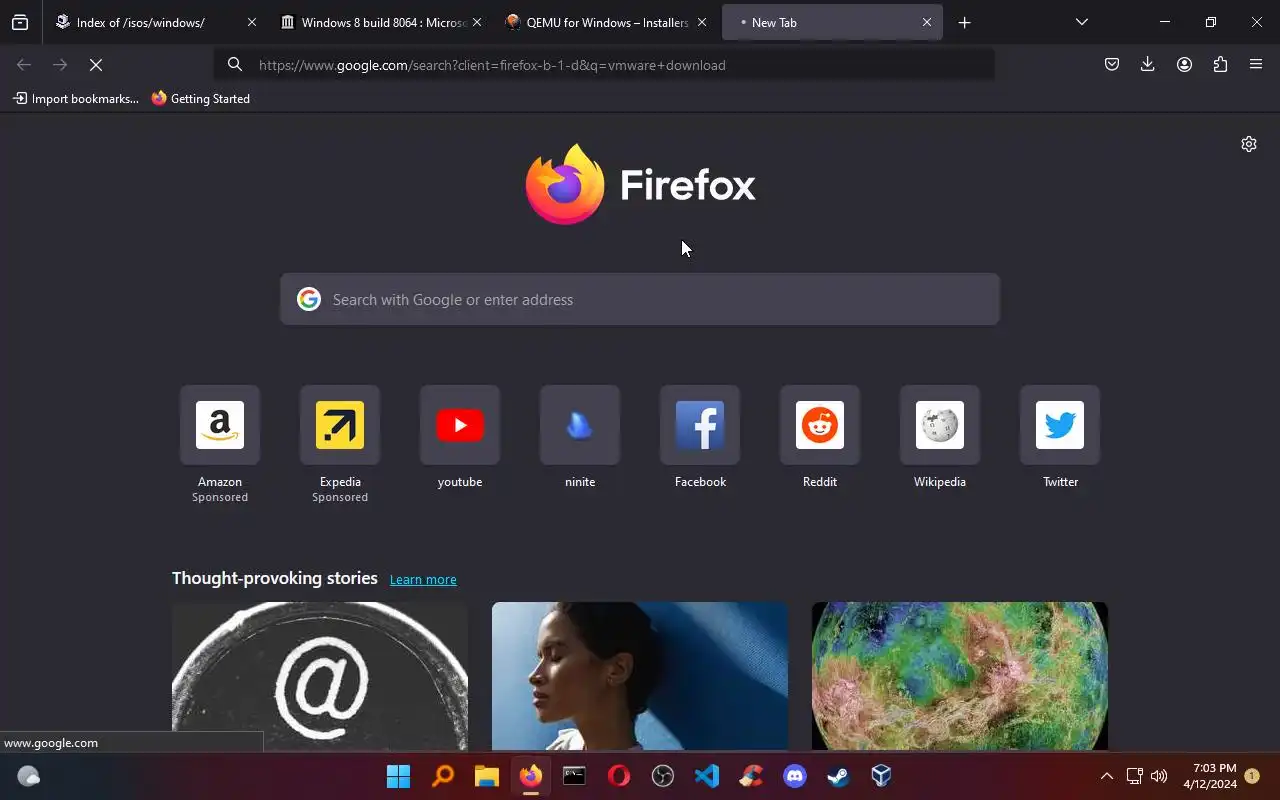Open the story with colorful planet image

click(x=960, y=676)
